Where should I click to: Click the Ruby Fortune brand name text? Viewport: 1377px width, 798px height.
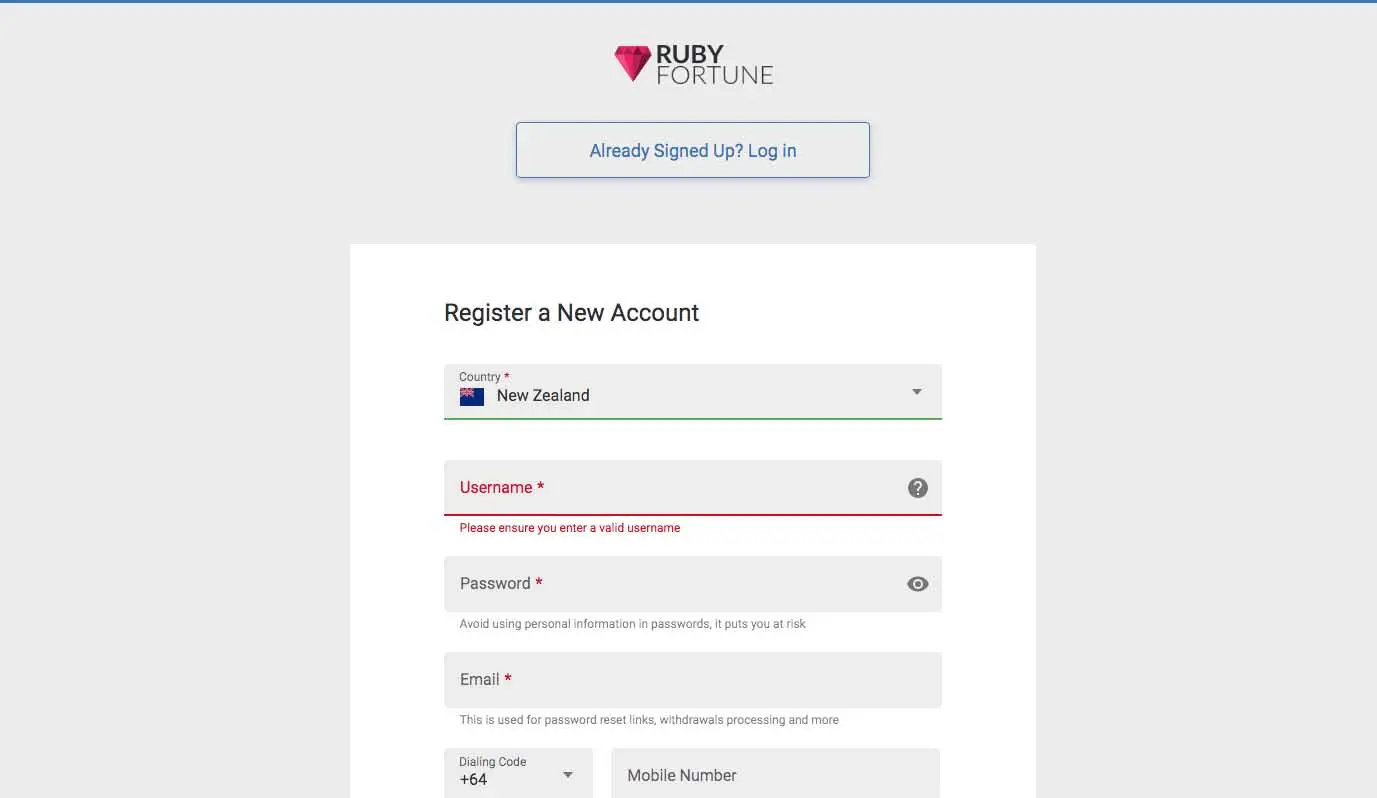(714, 64)
